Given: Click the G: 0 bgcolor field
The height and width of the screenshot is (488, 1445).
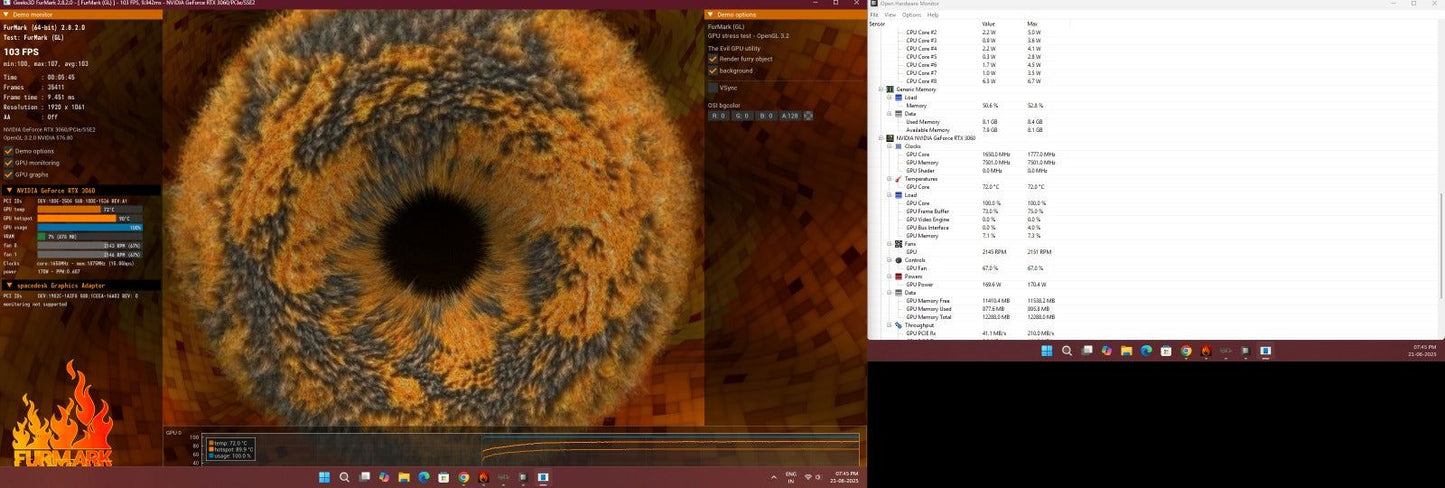Looking at the screenshot, I should tap(742, 115).
